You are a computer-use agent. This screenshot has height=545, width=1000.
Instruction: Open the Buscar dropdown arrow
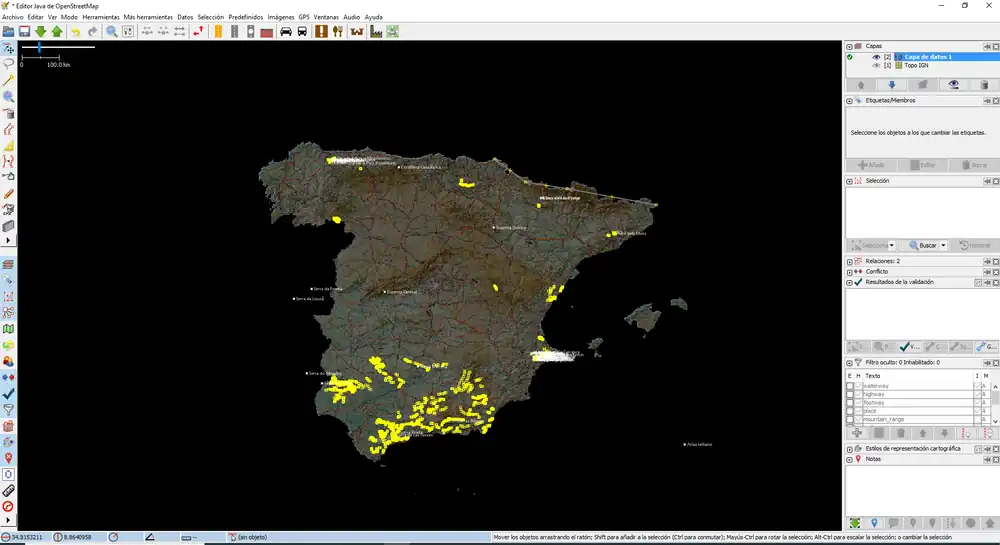944,245
